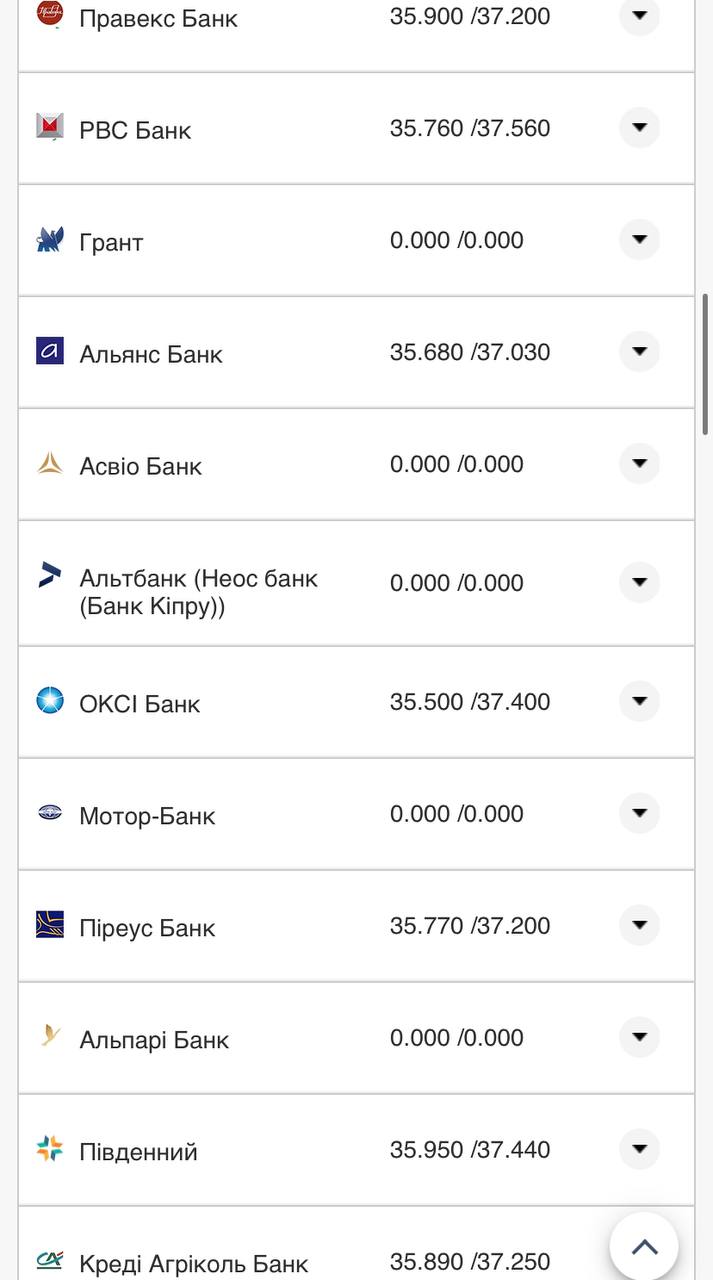Click the Мотор-Банк logo icon
The image size is (713, 1280).
click(50, 813)
